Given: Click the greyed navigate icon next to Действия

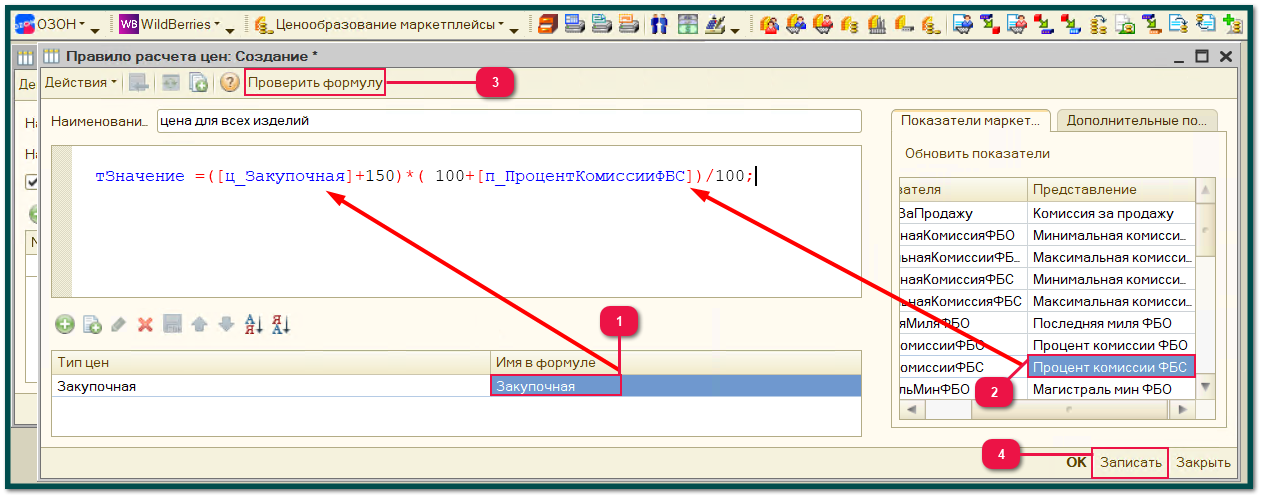Looking at the screenshot, I should [139, 83].
